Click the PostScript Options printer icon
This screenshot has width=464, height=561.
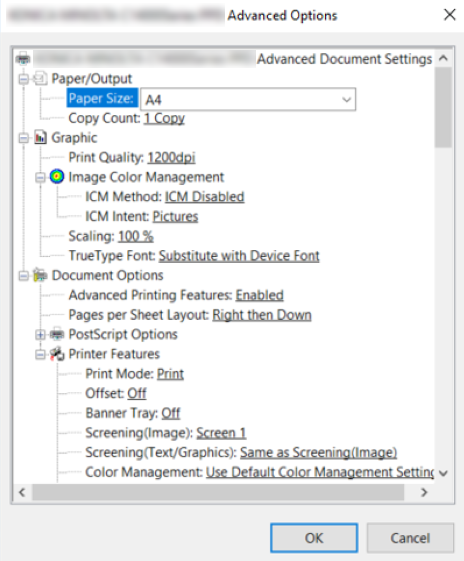tap(57, 334)
